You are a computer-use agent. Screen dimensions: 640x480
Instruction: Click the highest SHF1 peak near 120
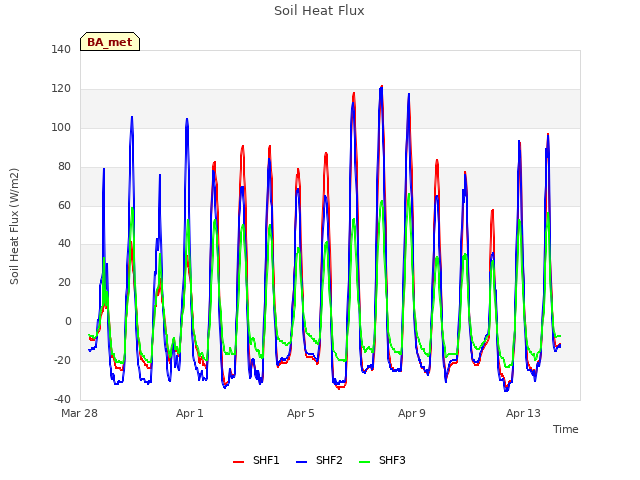coord(382,87)
